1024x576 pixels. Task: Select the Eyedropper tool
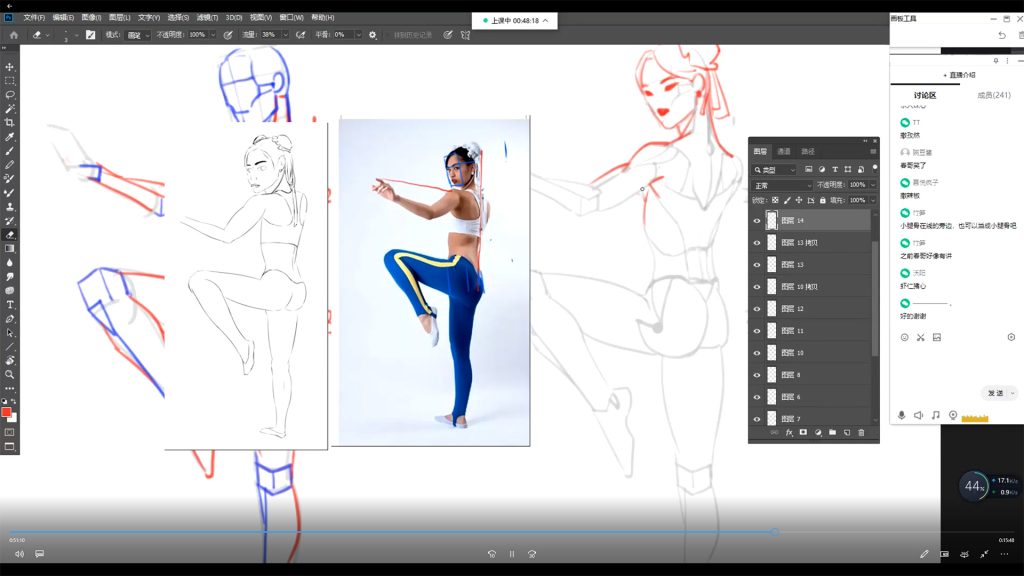click(10, 136)
